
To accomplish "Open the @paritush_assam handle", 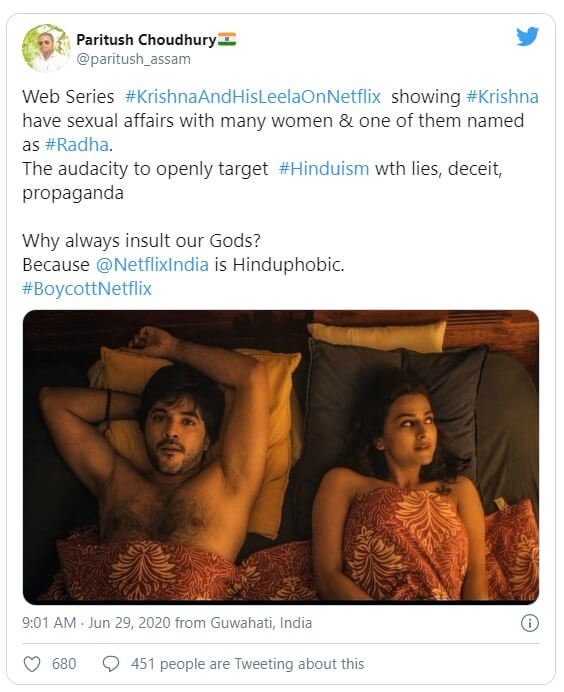I will pos(133,59).
